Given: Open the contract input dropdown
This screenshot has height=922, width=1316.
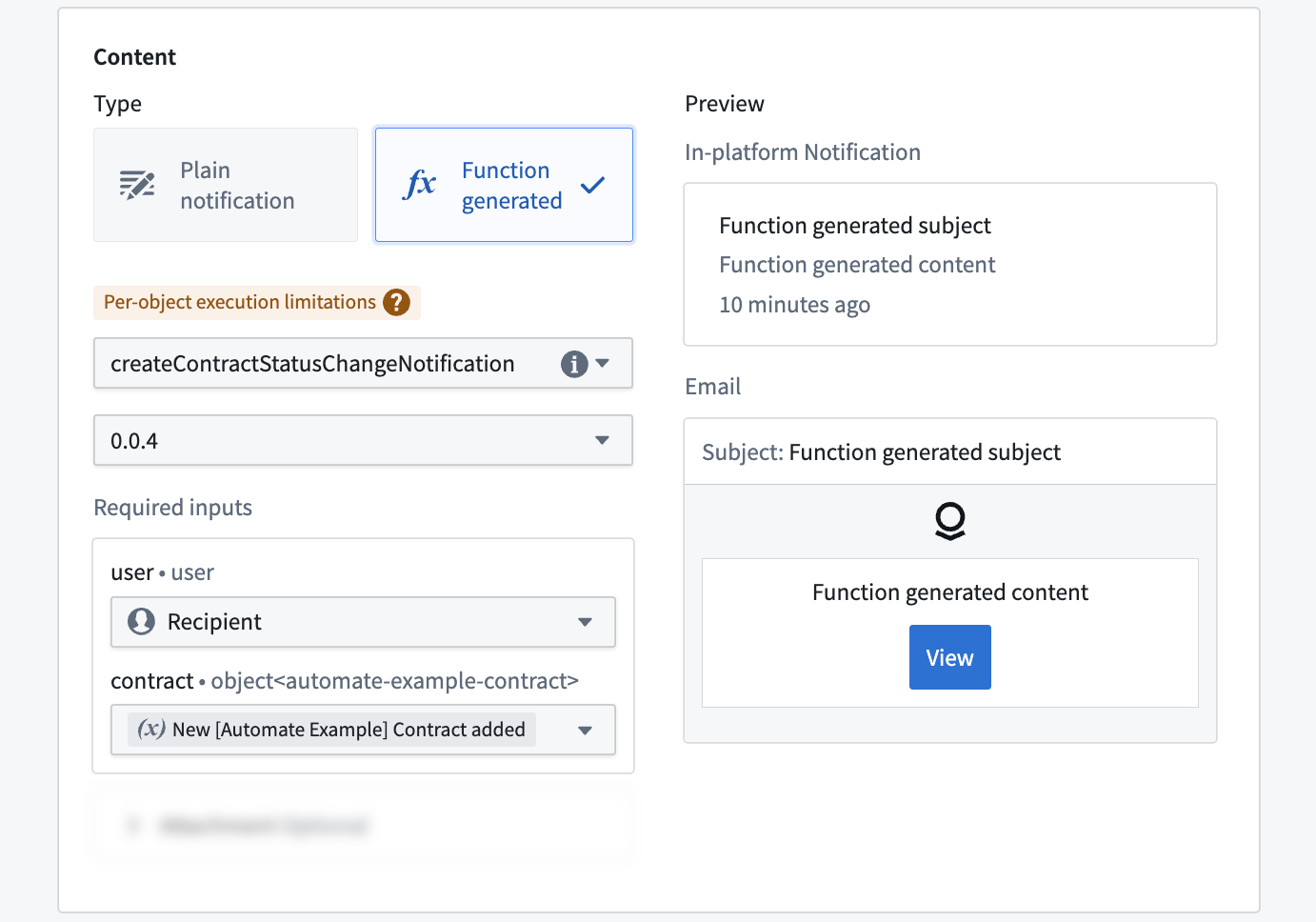Looking at the screenshot, I should pos(363,730).
